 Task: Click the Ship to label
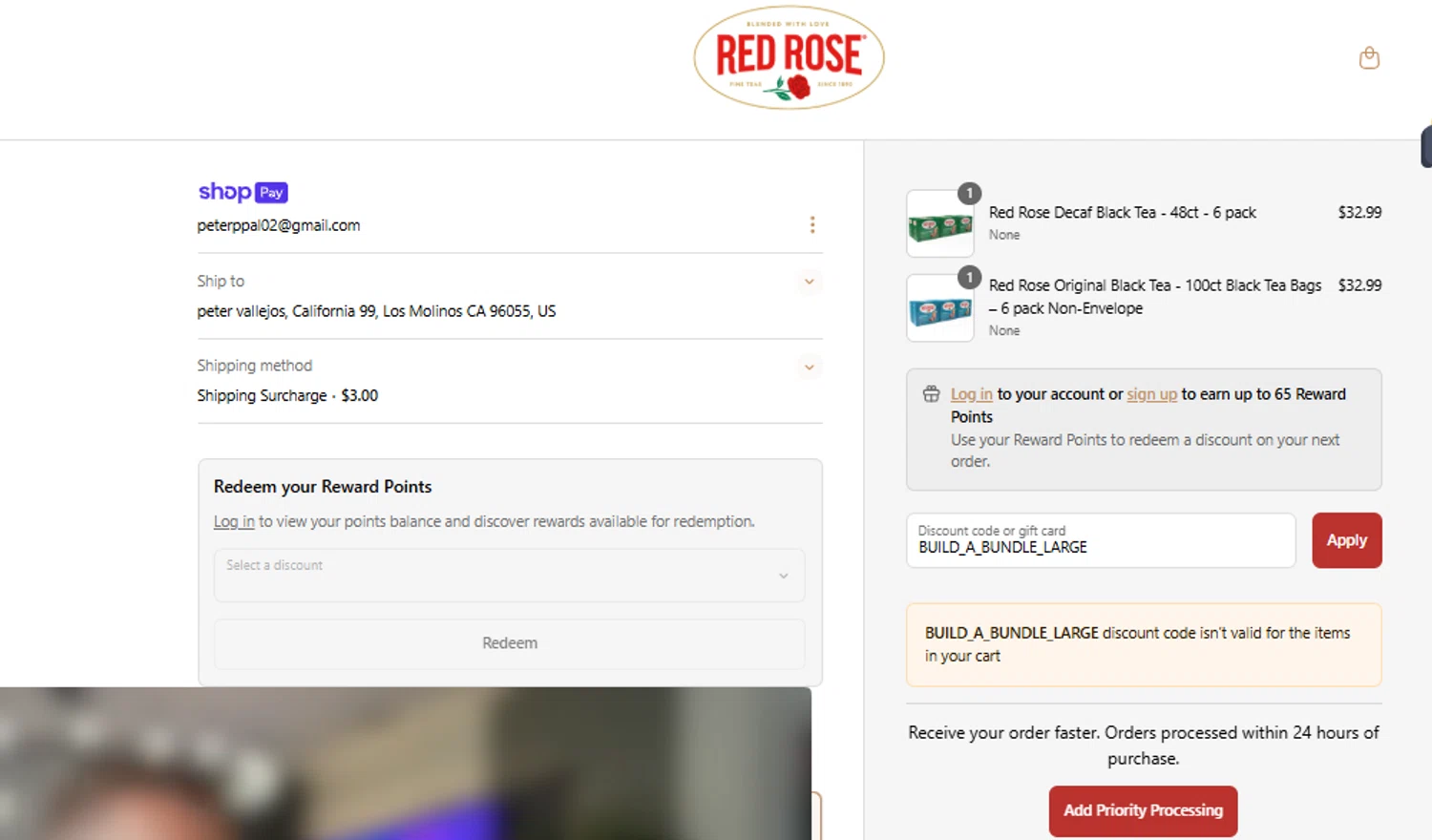221,281
